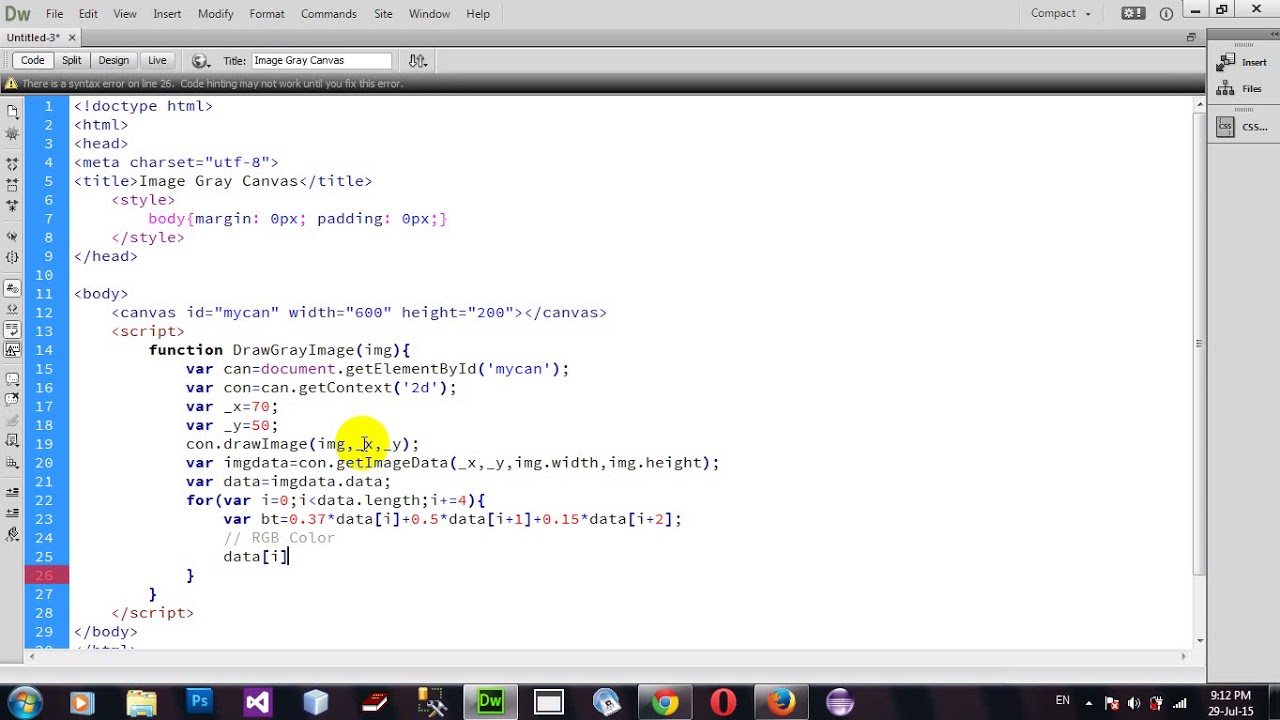This screenshot has height=720, width=1280.
Task: Open the View menu
Action: (x=125, y=14)
